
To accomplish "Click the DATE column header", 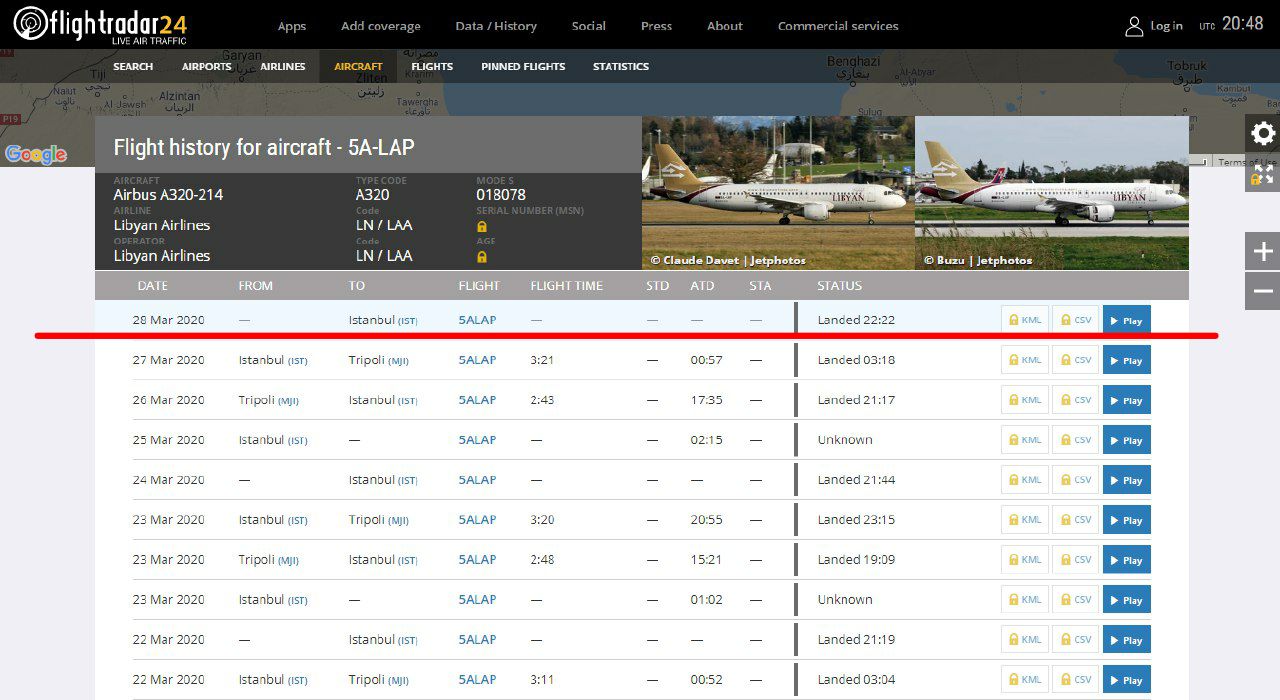I will point(152,286).
